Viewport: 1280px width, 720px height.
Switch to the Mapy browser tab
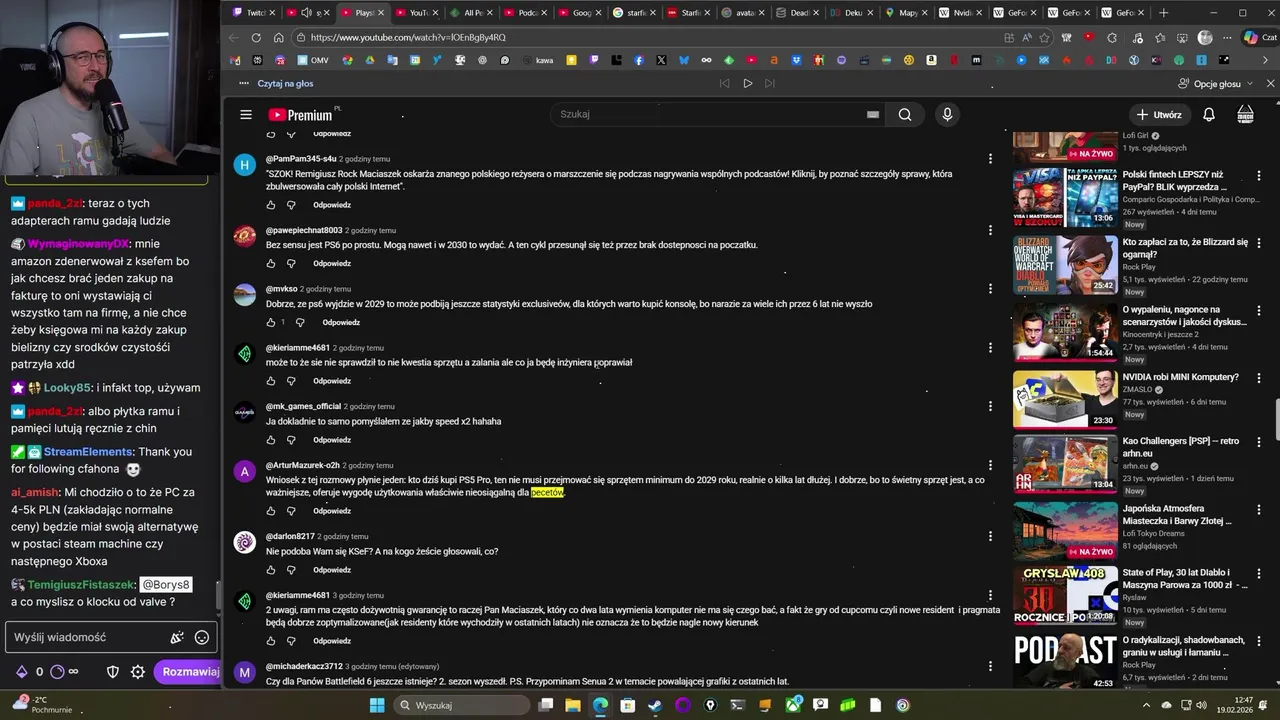point(907,13)
